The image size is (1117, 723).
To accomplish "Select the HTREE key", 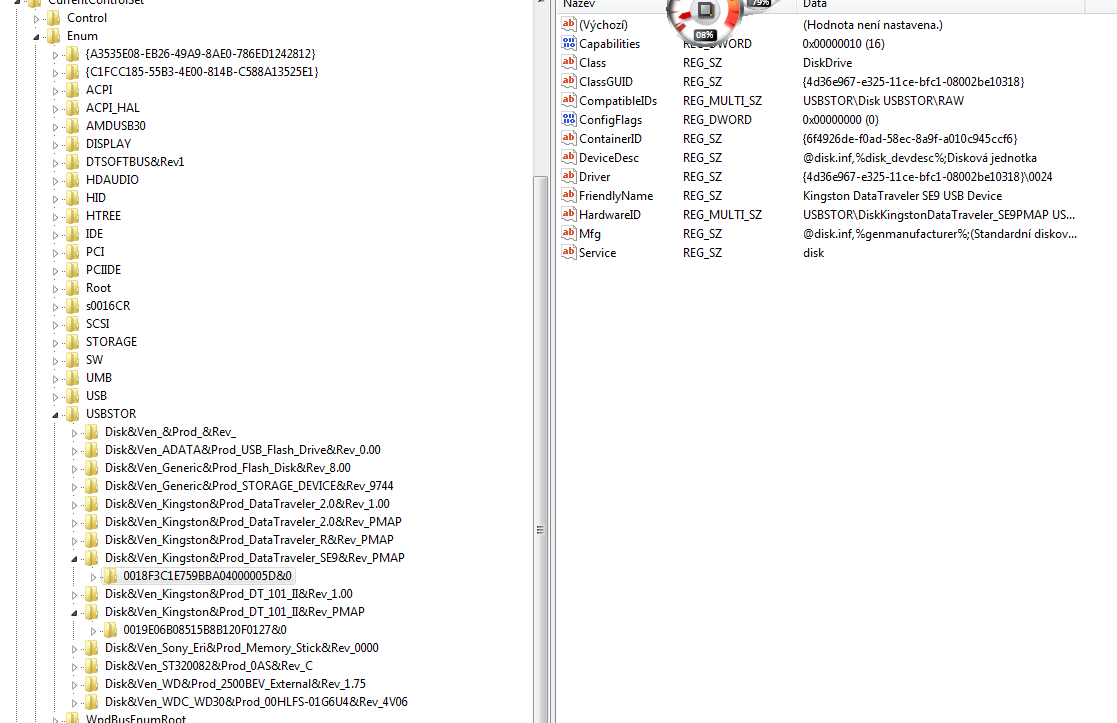I will pos(103,216).
